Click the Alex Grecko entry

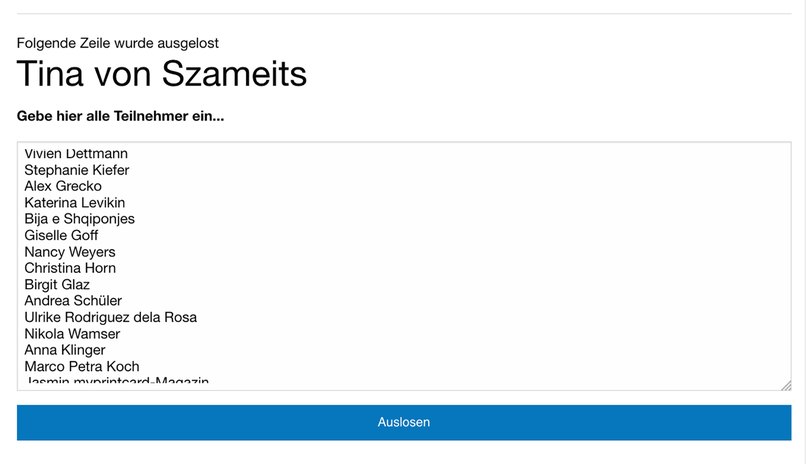tap(63, 186)
